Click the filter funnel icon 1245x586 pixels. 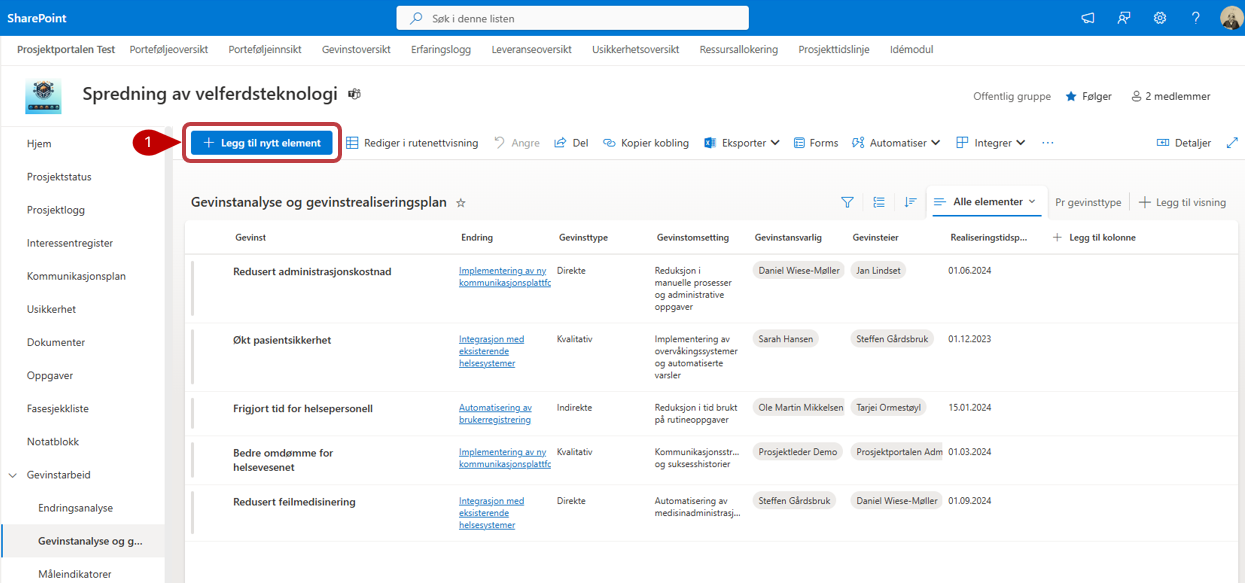(847, 202)
